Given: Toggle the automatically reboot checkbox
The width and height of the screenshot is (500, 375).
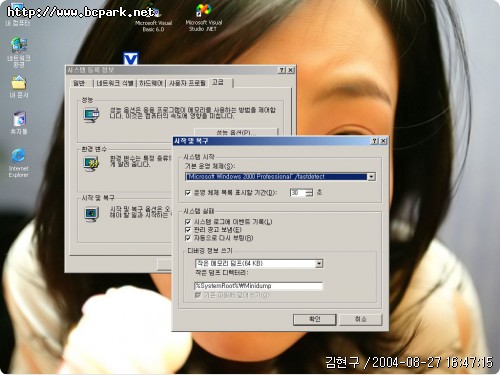Looking at the screenshot, I should [x=188, y=238].
